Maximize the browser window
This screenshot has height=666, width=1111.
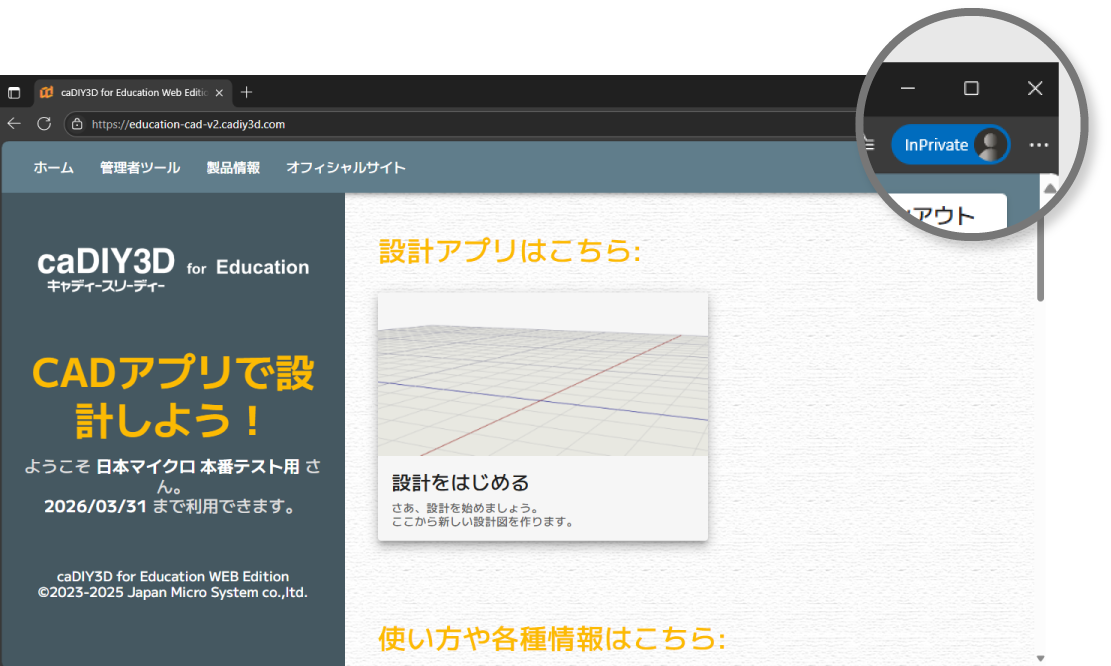tap(971, 88)
